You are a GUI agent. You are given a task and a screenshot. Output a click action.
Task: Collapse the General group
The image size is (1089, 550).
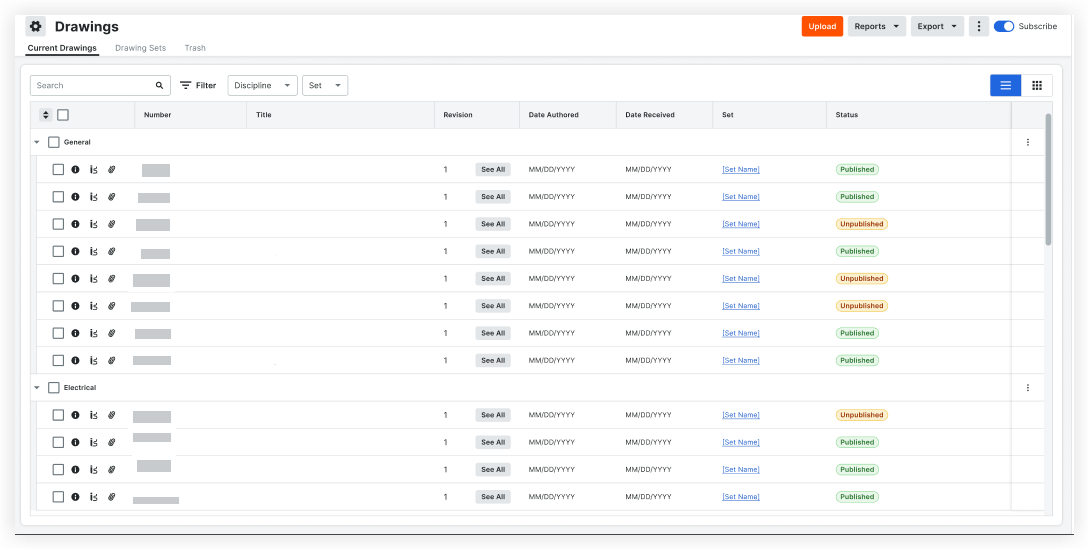point(37,142)
